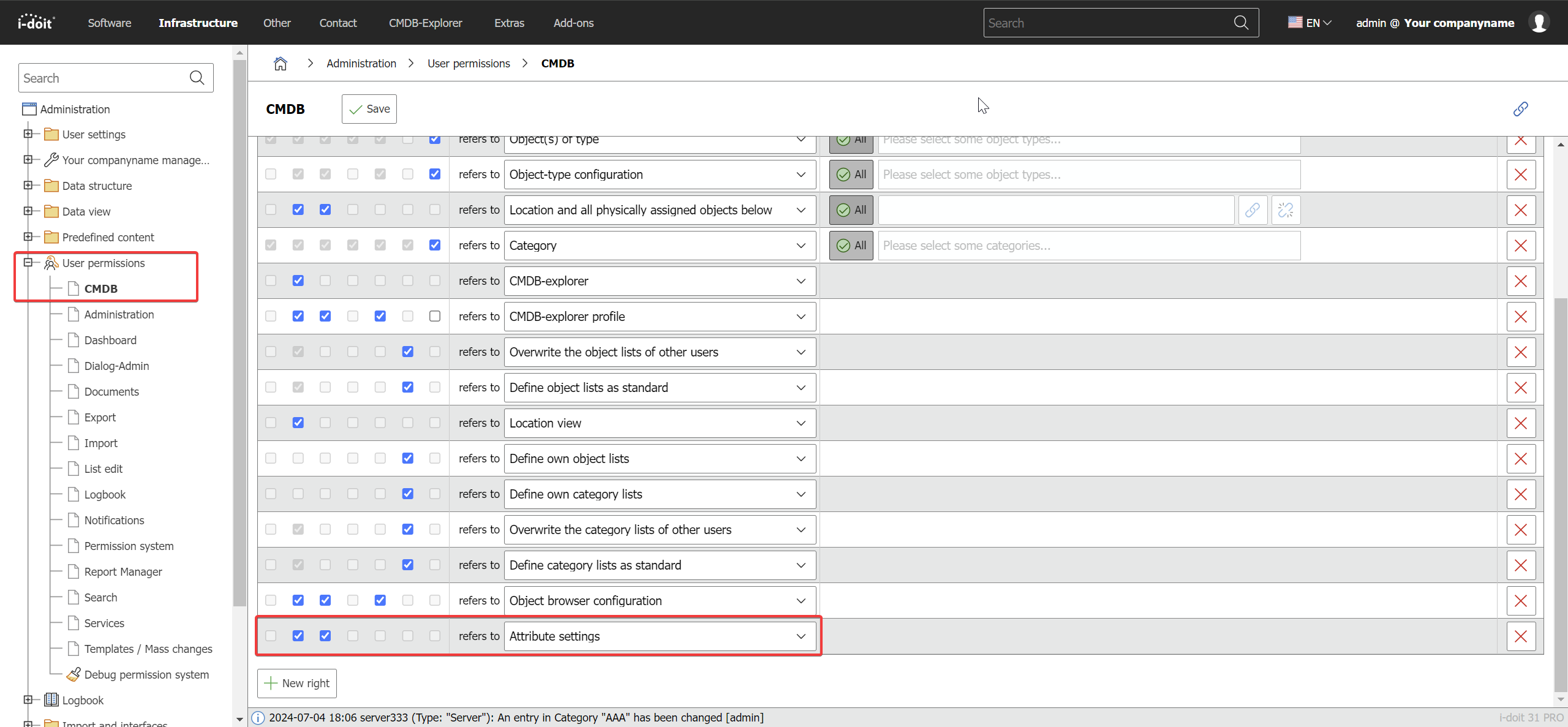The height and width of the screenshot is (727, 1568).
Task: Click the select categories input field
Action: (x=1089, y=246)
